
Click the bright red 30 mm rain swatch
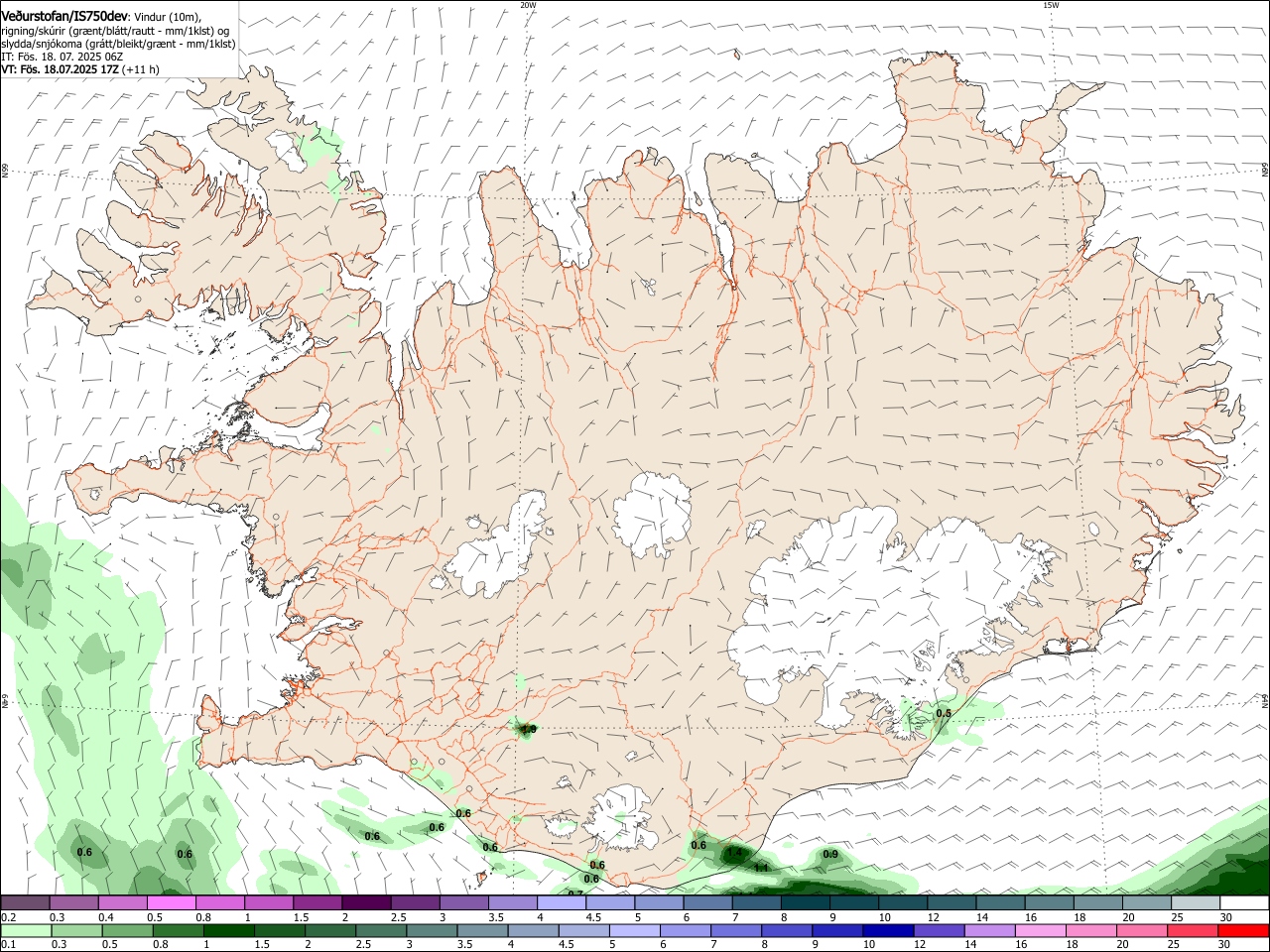point(1244,931)
